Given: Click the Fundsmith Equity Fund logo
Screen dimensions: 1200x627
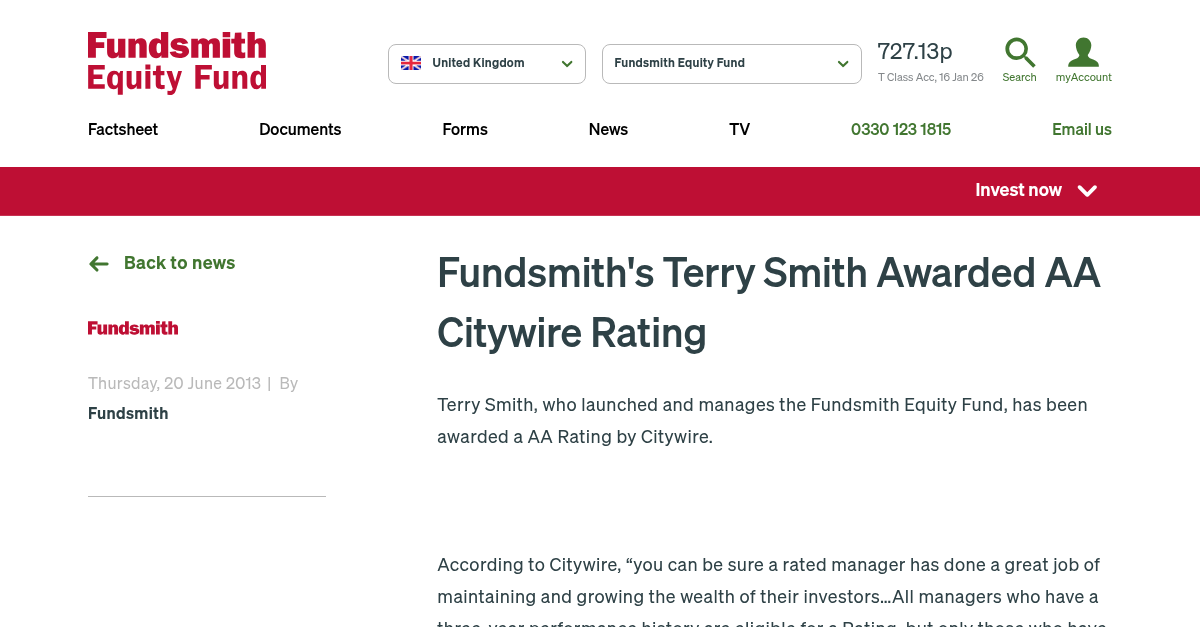Looking at the screenshot, I should point(177,62).
